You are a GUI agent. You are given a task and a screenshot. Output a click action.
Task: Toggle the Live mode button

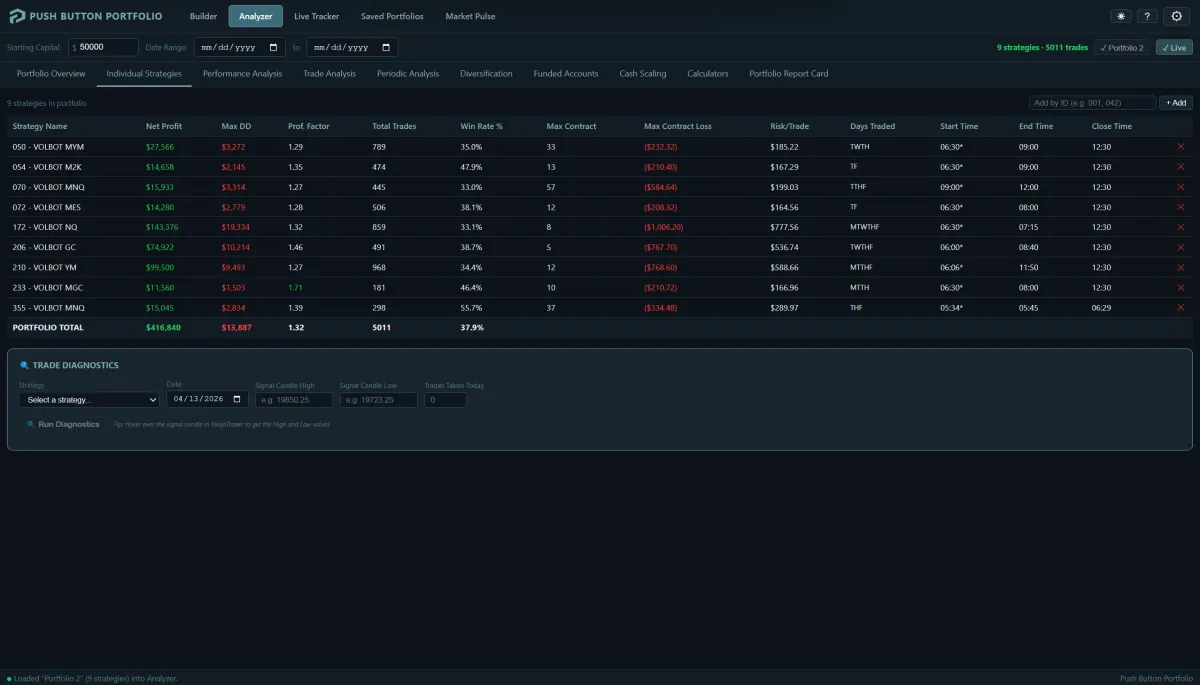click(1174, 47)
